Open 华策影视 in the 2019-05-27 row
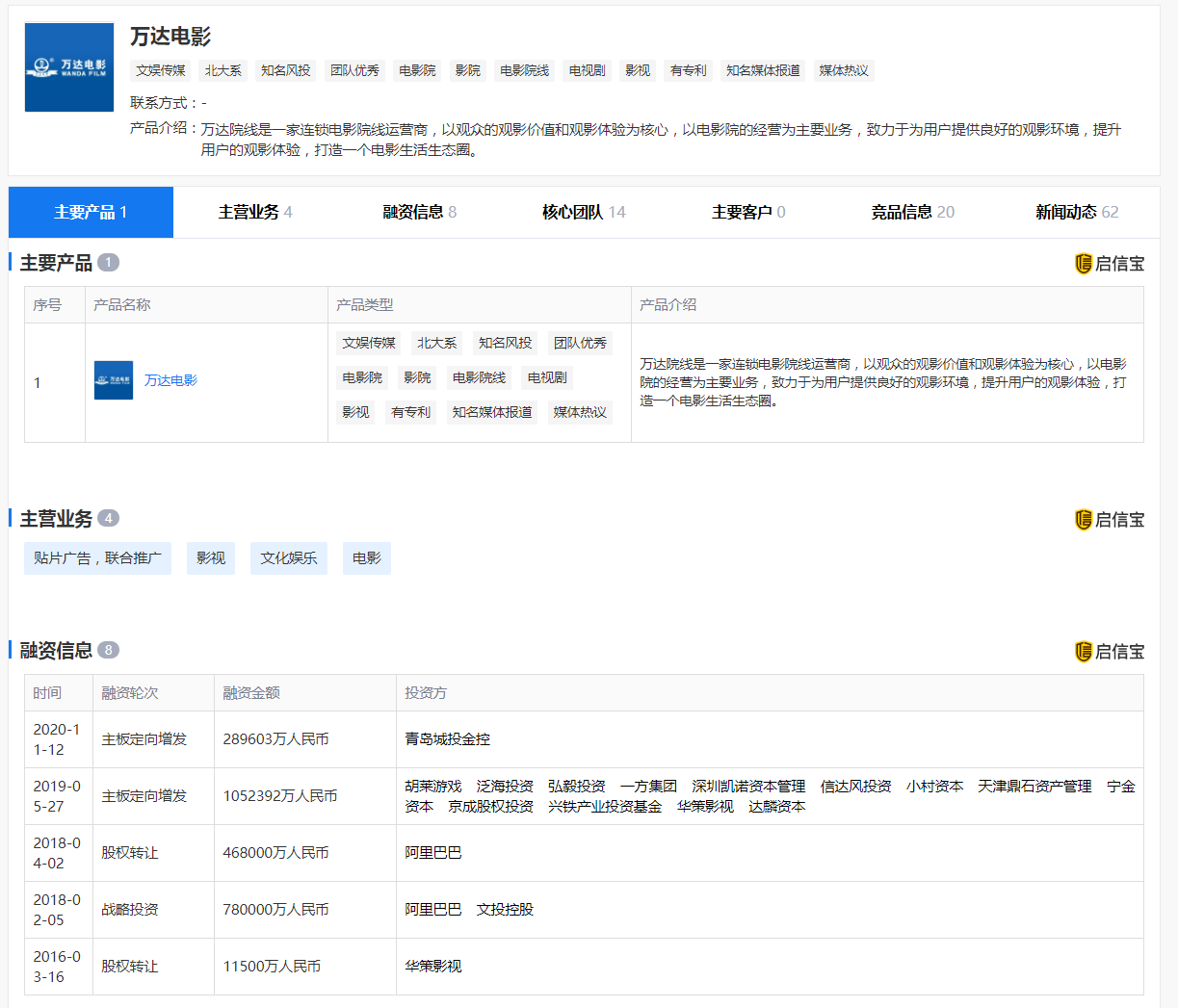 coord(705,807)
